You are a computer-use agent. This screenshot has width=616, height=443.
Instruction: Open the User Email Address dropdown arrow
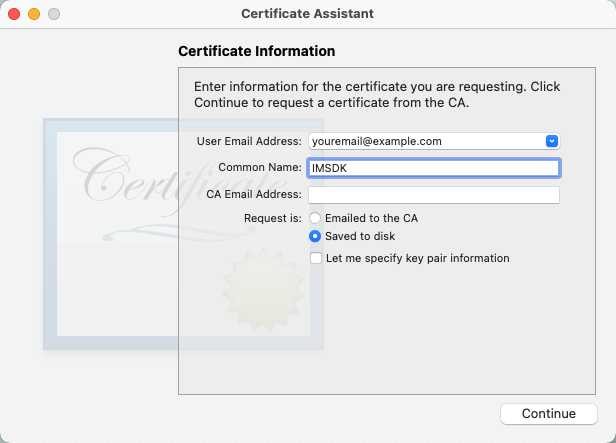tap(552, 141)
